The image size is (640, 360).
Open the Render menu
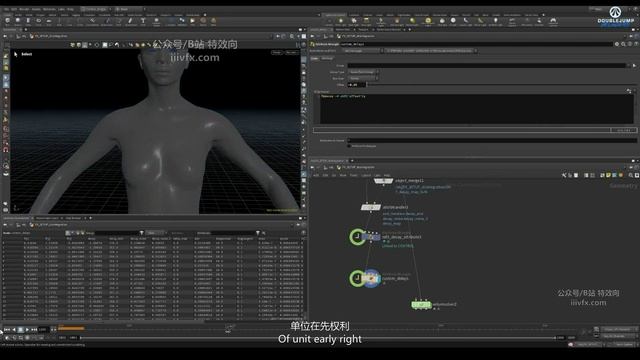[x=24, y=9]
